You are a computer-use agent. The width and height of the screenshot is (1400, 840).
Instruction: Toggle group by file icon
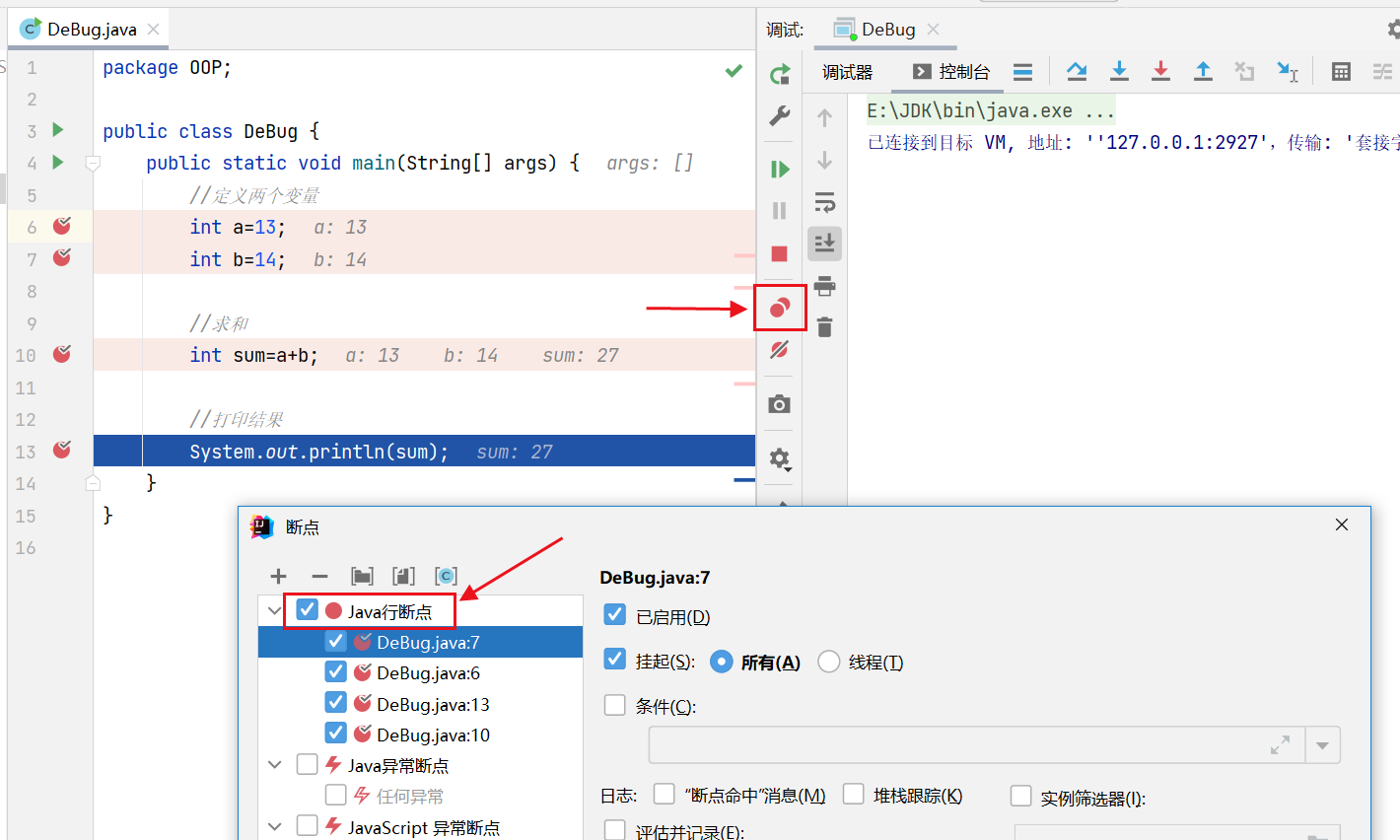click(x=403, y=576)
